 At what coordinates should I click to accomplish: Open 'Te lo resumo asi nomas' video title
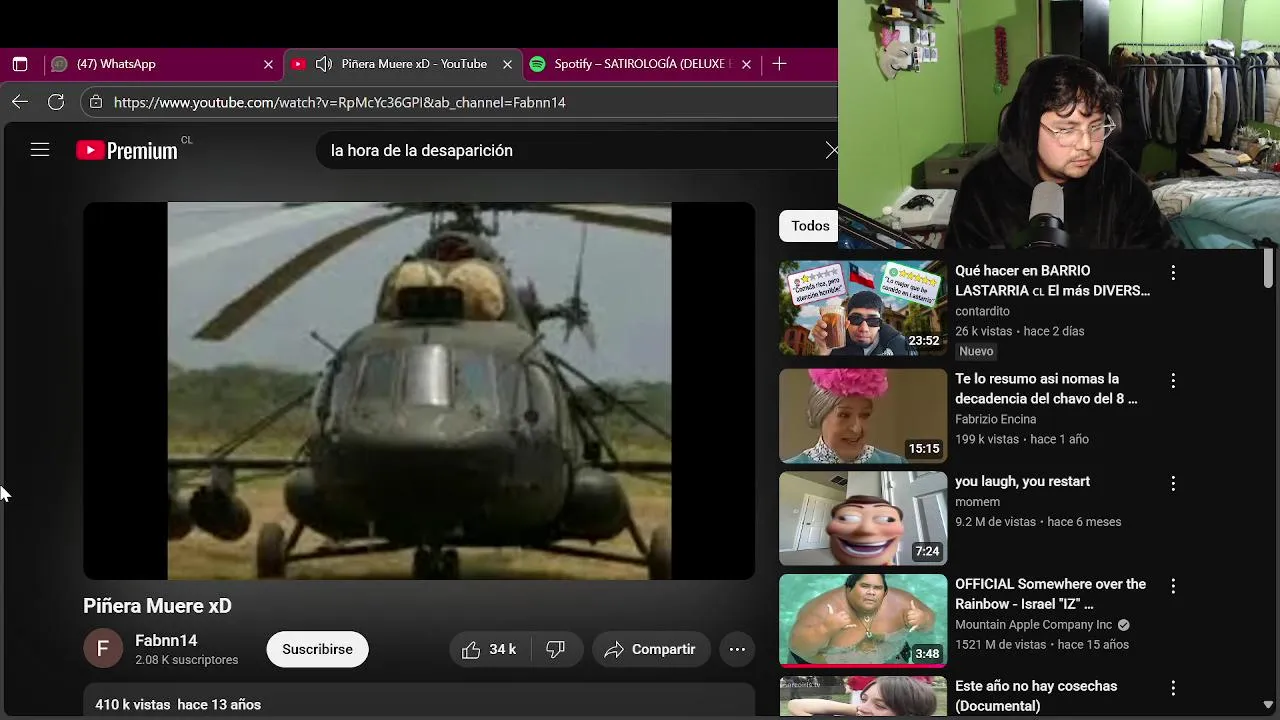click(x=1046, y=389)
